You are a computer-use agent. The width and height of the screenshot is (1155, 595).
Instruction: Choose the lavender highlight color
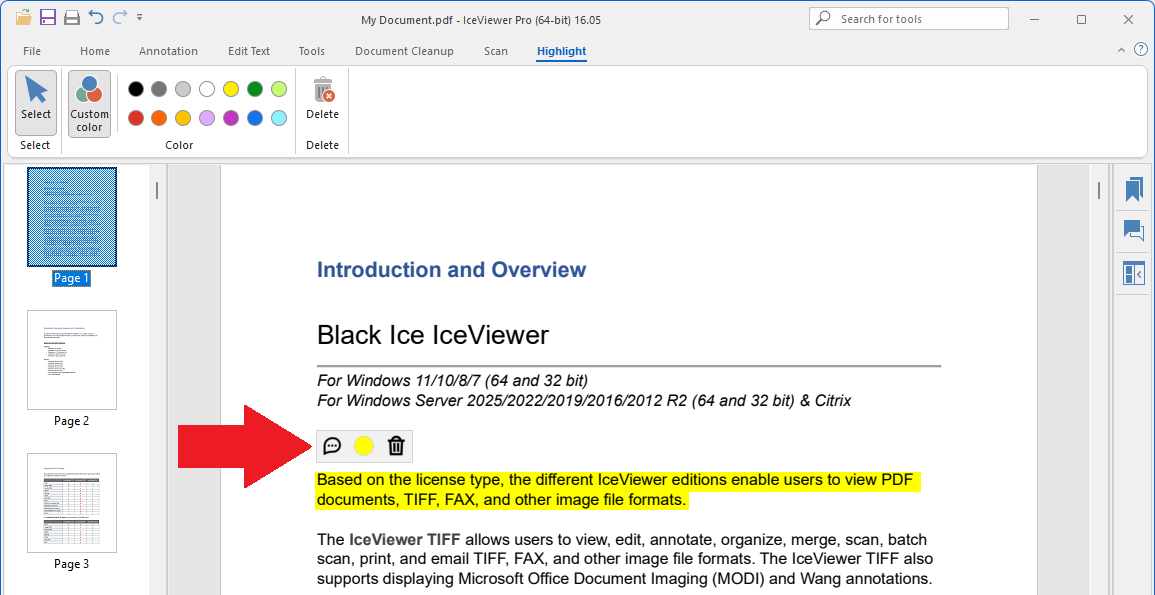pos(207,118)
